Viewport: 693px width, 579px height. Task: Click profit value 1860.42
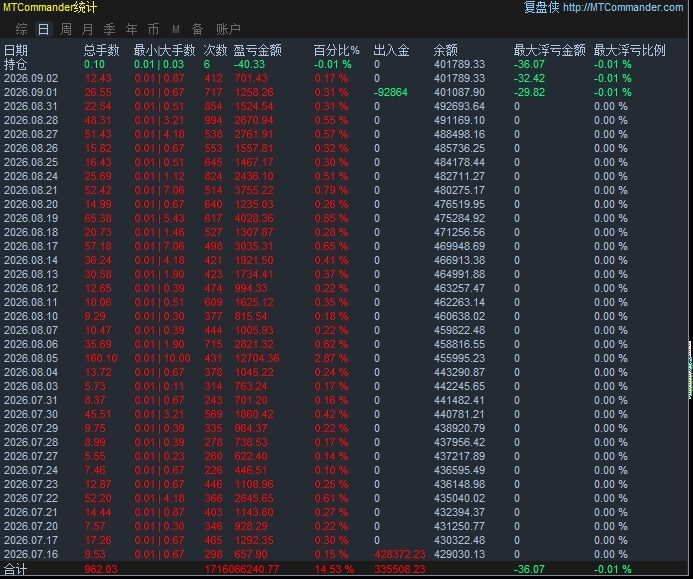(254, 414)
